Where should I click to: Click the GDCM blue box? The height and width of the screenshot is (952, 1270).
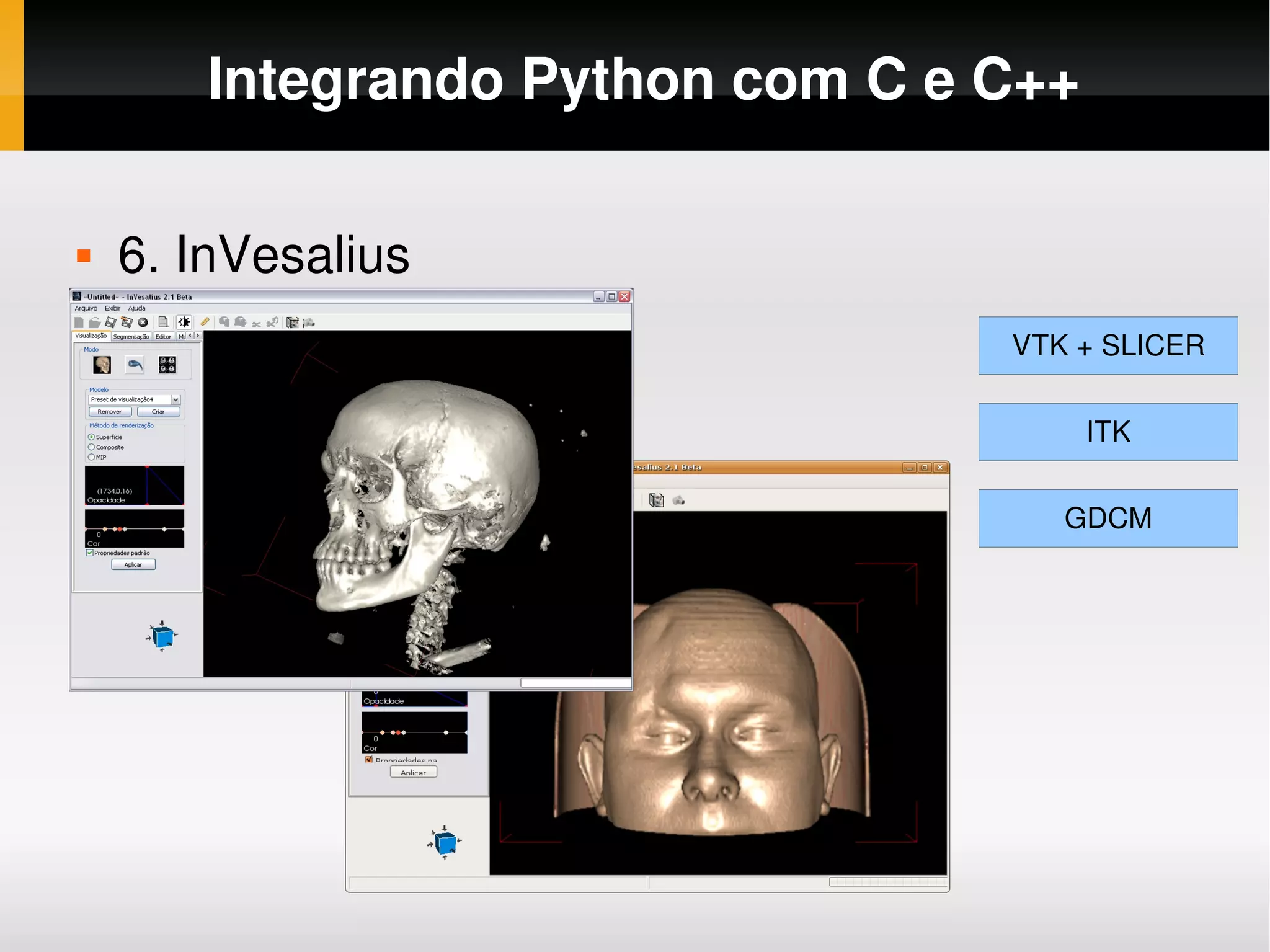(x=1108, y=518)
